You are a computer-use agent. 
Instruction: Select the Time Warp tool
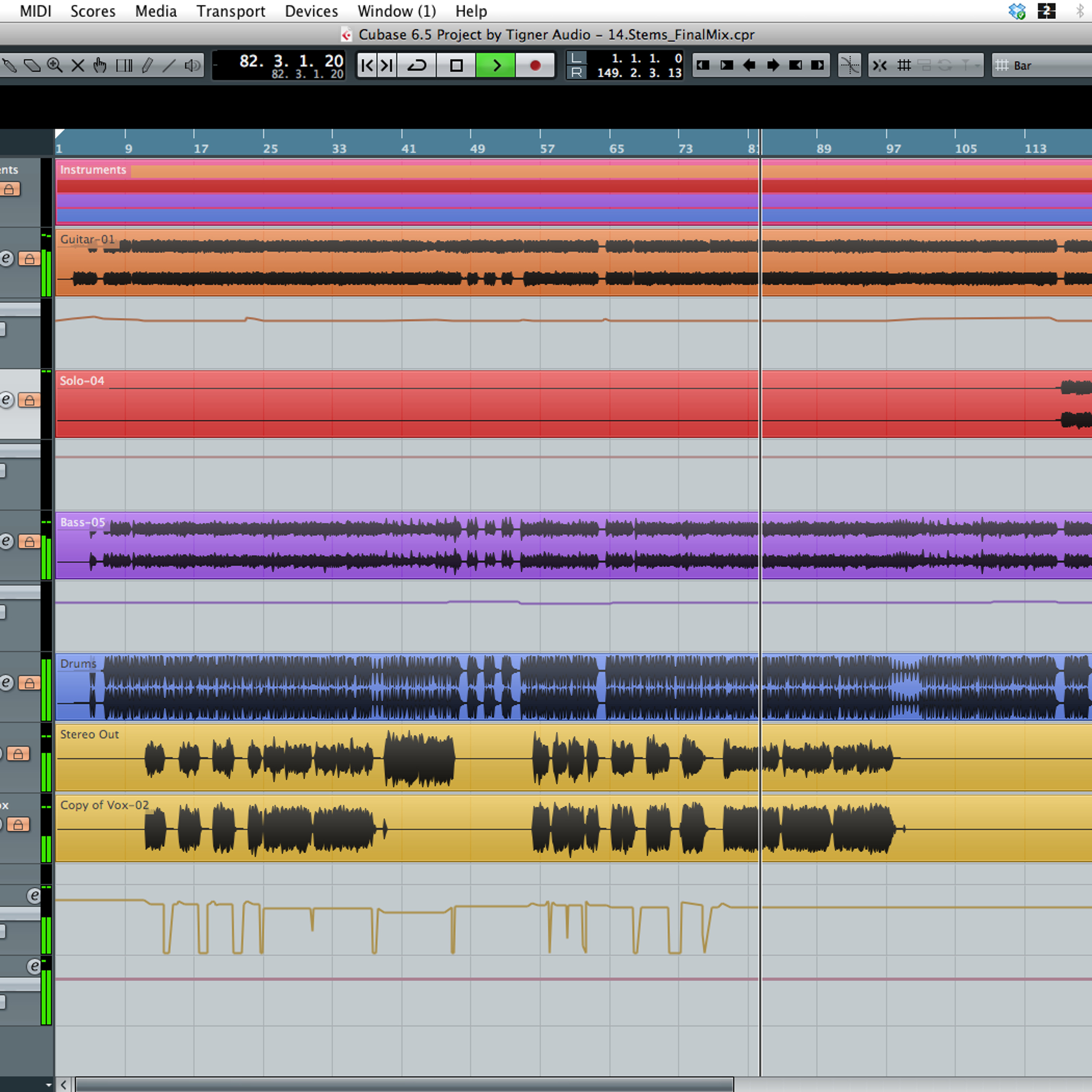point(124,66)
